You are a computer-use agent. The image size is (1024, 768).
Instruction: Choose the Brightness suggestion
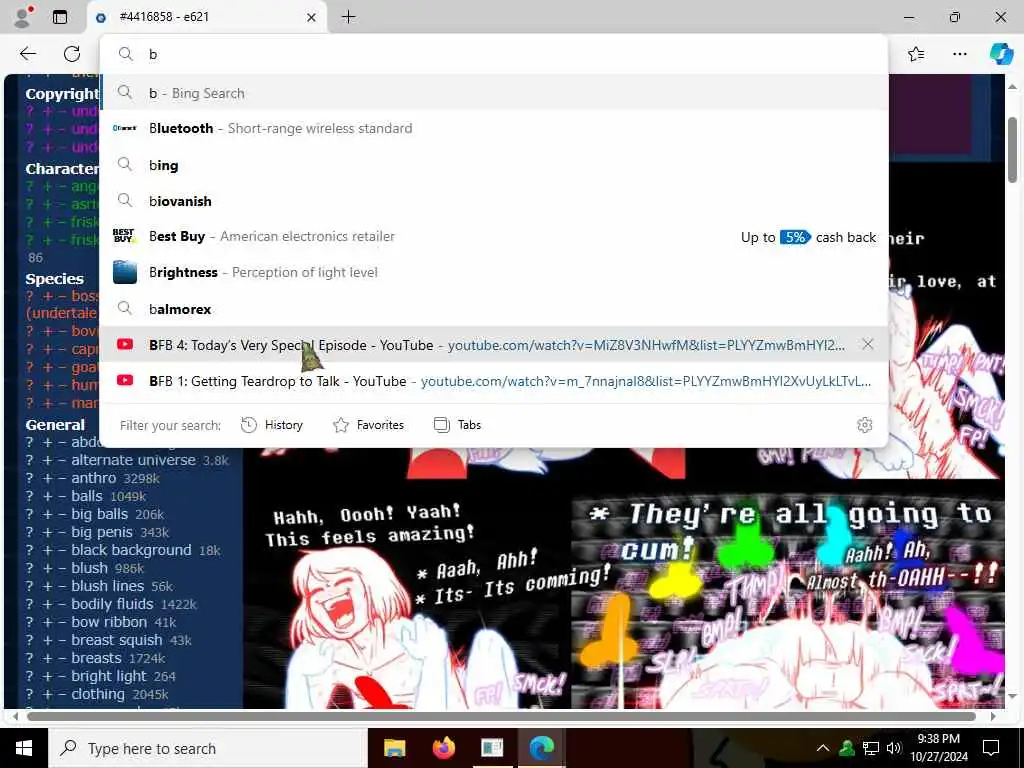point(494,272)
